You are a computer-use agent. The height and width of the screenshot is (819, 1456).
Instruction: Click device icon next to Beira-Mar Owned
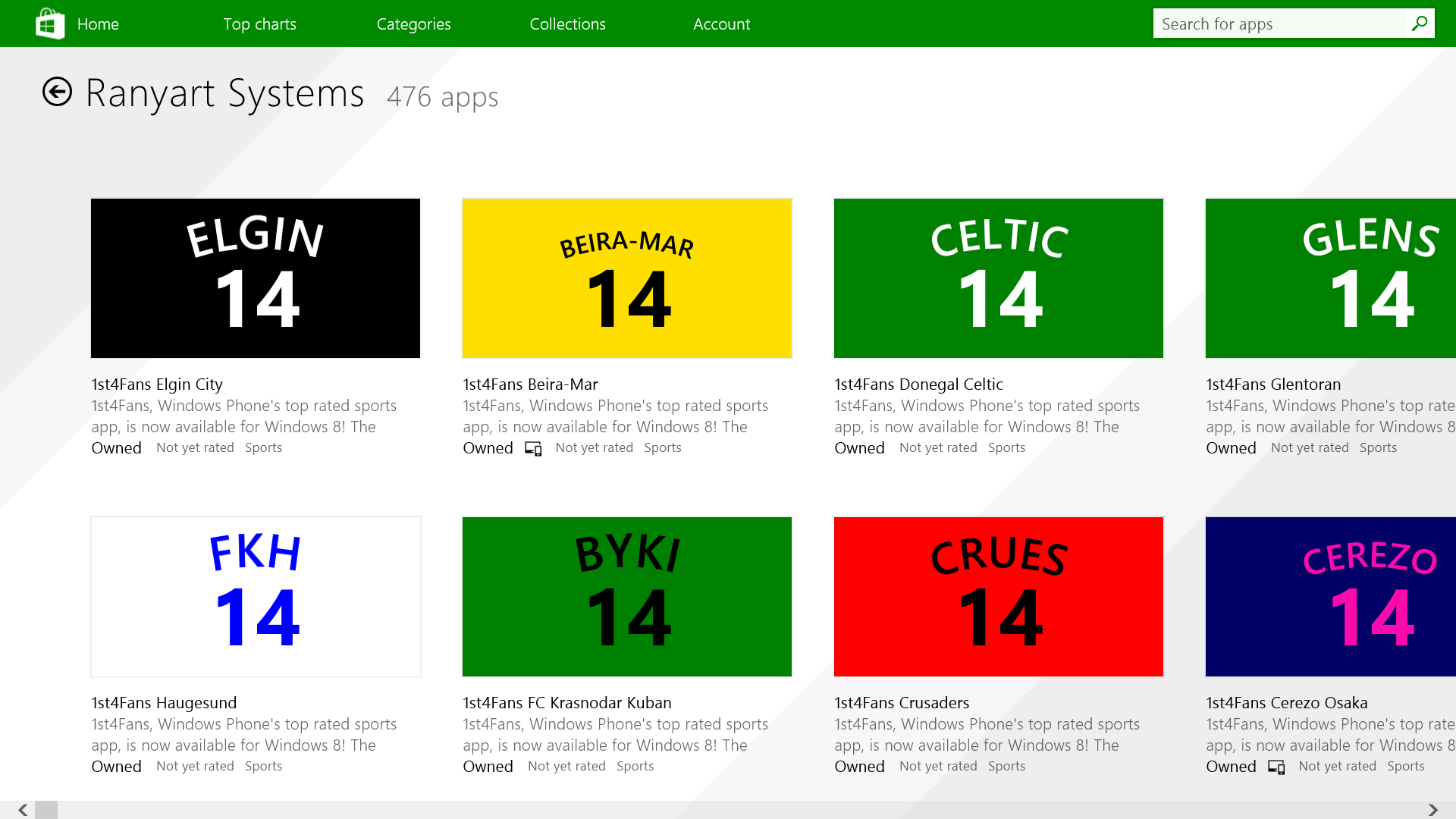533,449
